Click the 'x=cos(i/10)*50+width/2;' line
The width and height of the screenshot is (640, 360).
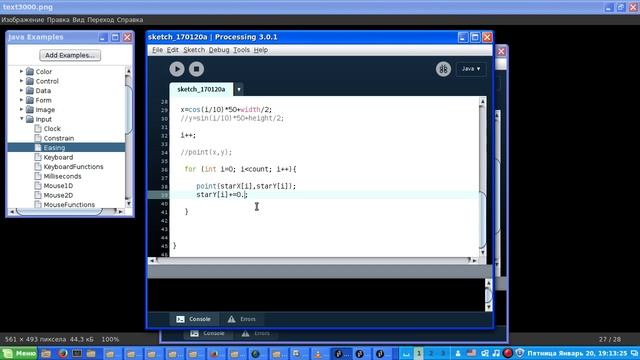coord(226,109)
